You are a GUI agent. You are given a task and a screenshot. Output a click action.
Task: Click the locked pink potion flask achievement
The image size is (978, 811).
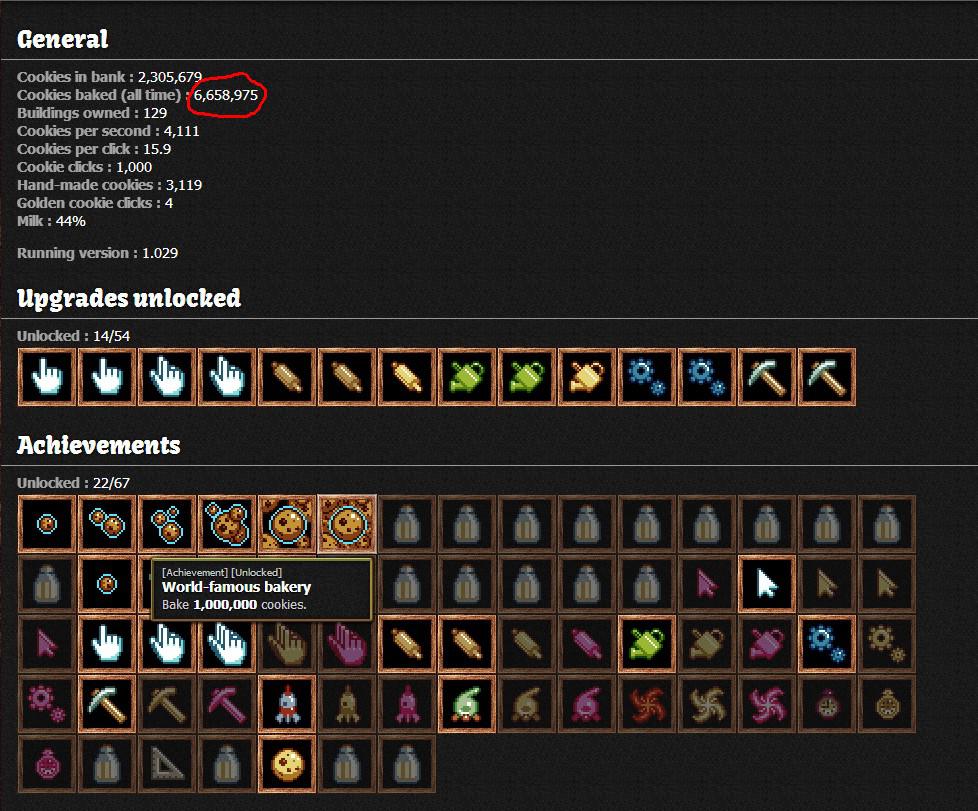[47, 764]
